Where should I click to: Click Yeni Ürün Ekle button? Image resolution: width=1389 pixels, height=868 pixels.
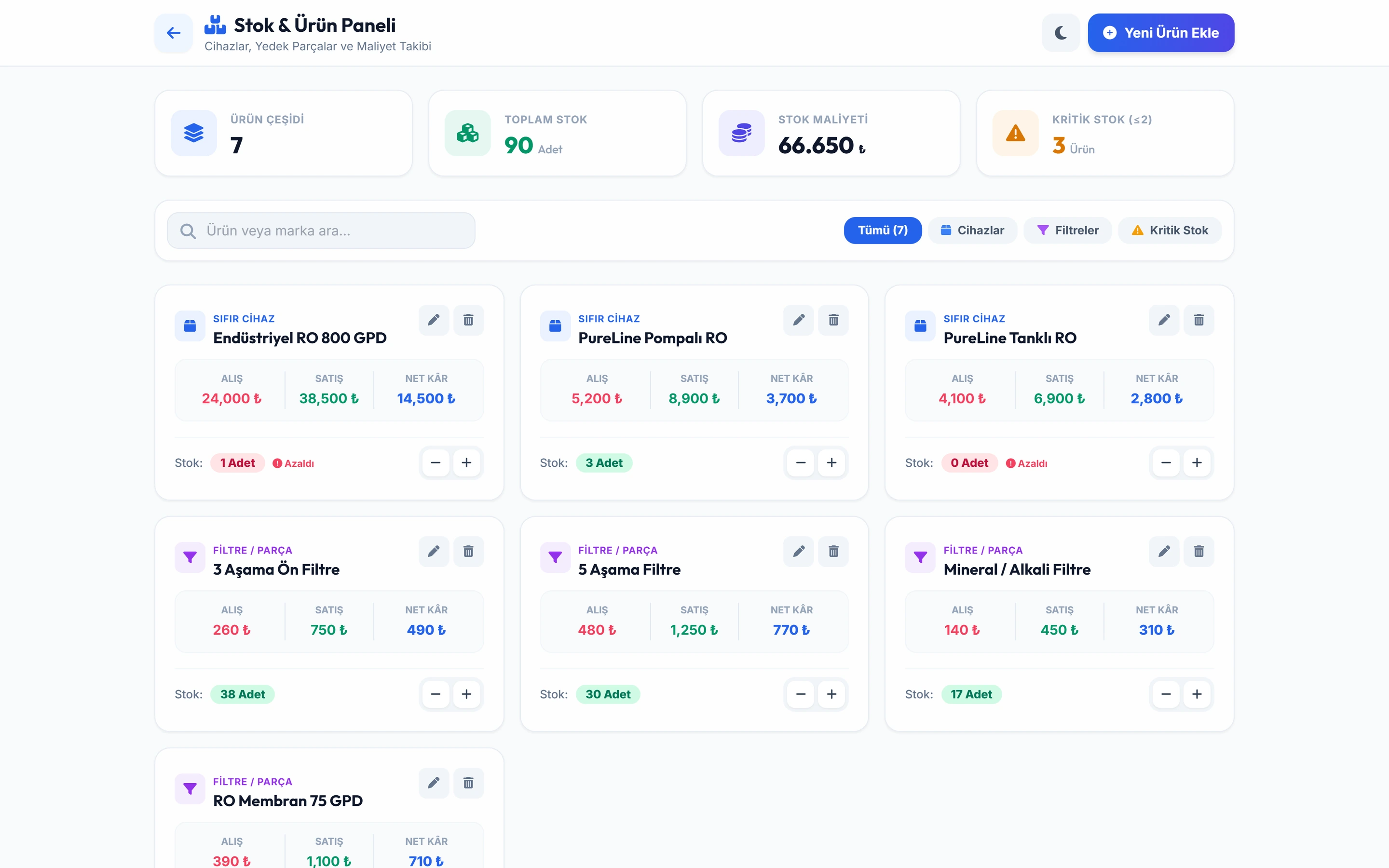[x=1160, y=33]
